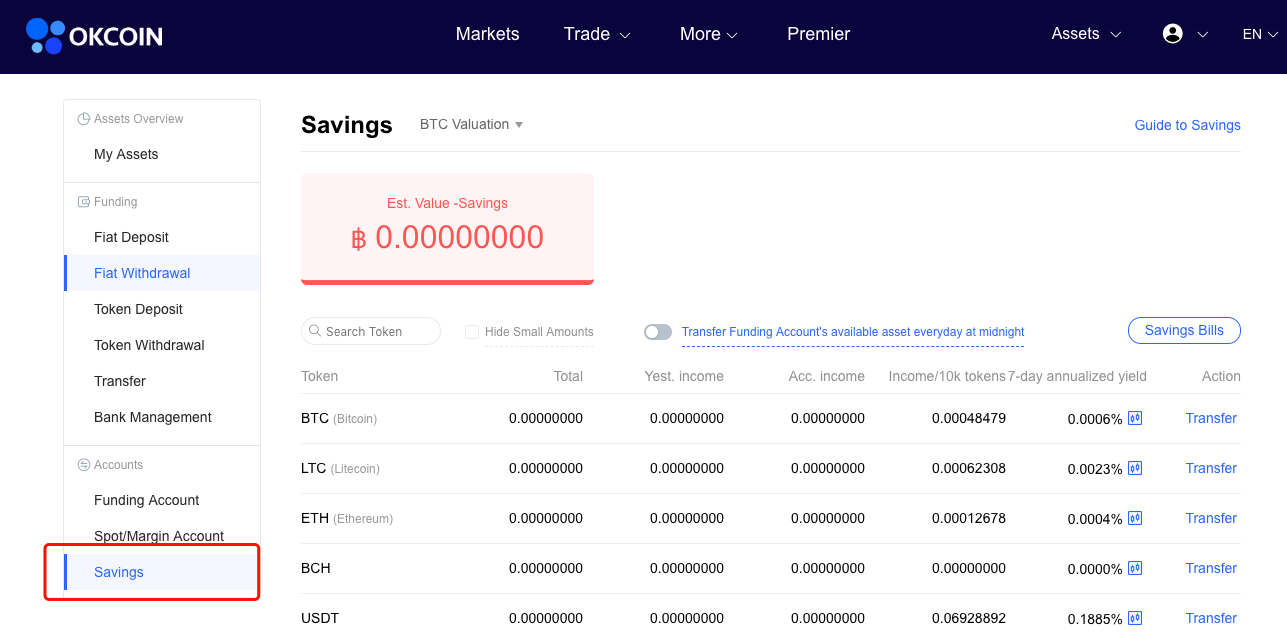The height and width of the screenshot is (636, 1287).
Task: Show the LTC yield chart icon
Action: click(1135, 468)
